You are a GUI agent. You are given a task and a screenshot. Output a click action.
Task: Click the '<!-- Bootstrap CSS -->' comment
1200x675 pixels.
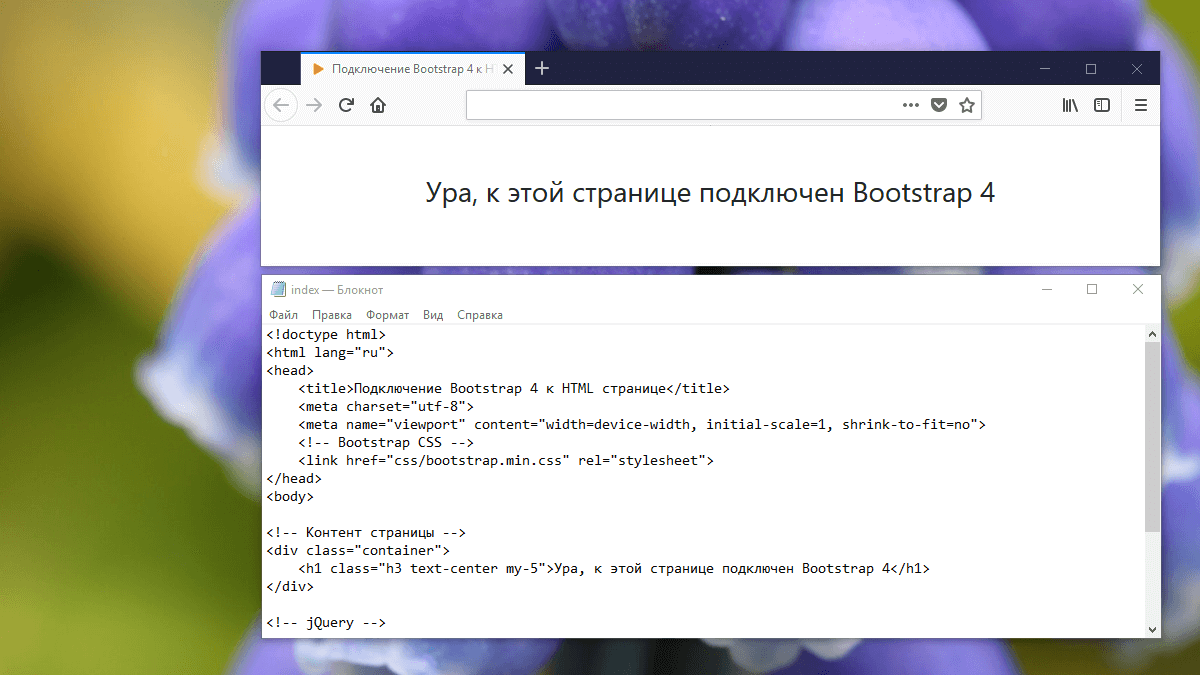(386, 443)
